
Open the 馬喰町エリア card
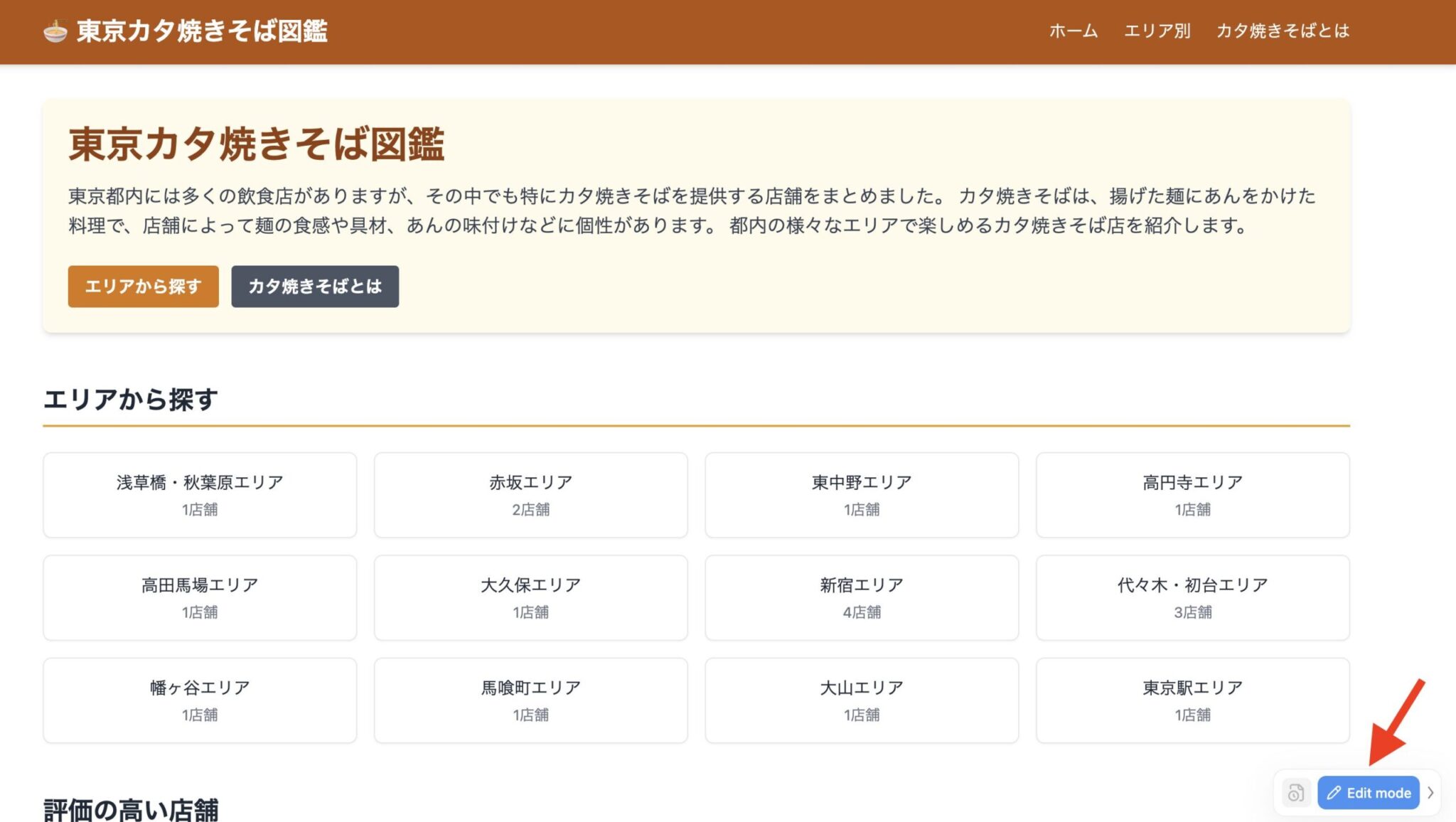(x=530, y=700)
